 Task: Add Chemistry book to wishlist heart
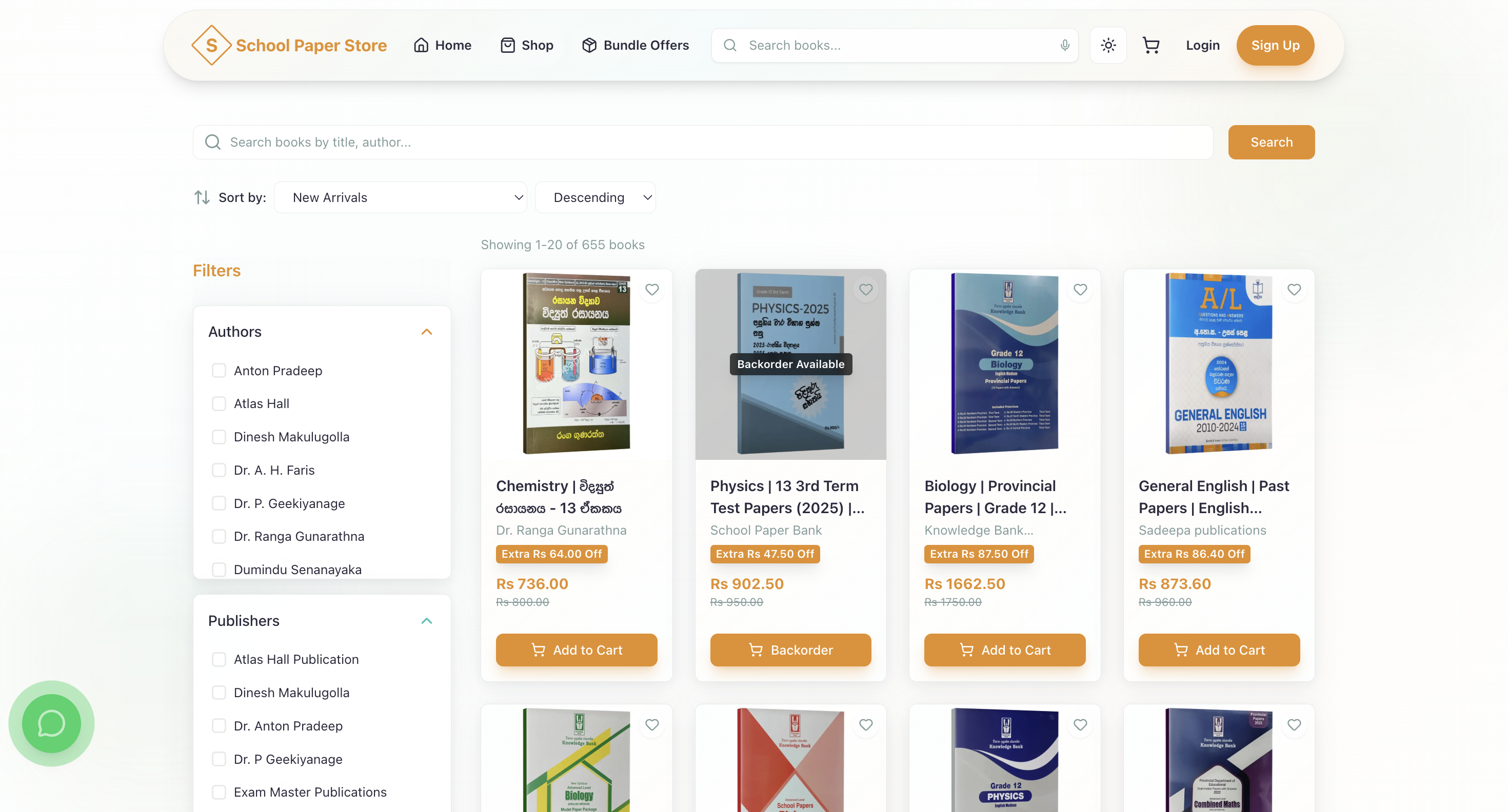coord(651,290)
